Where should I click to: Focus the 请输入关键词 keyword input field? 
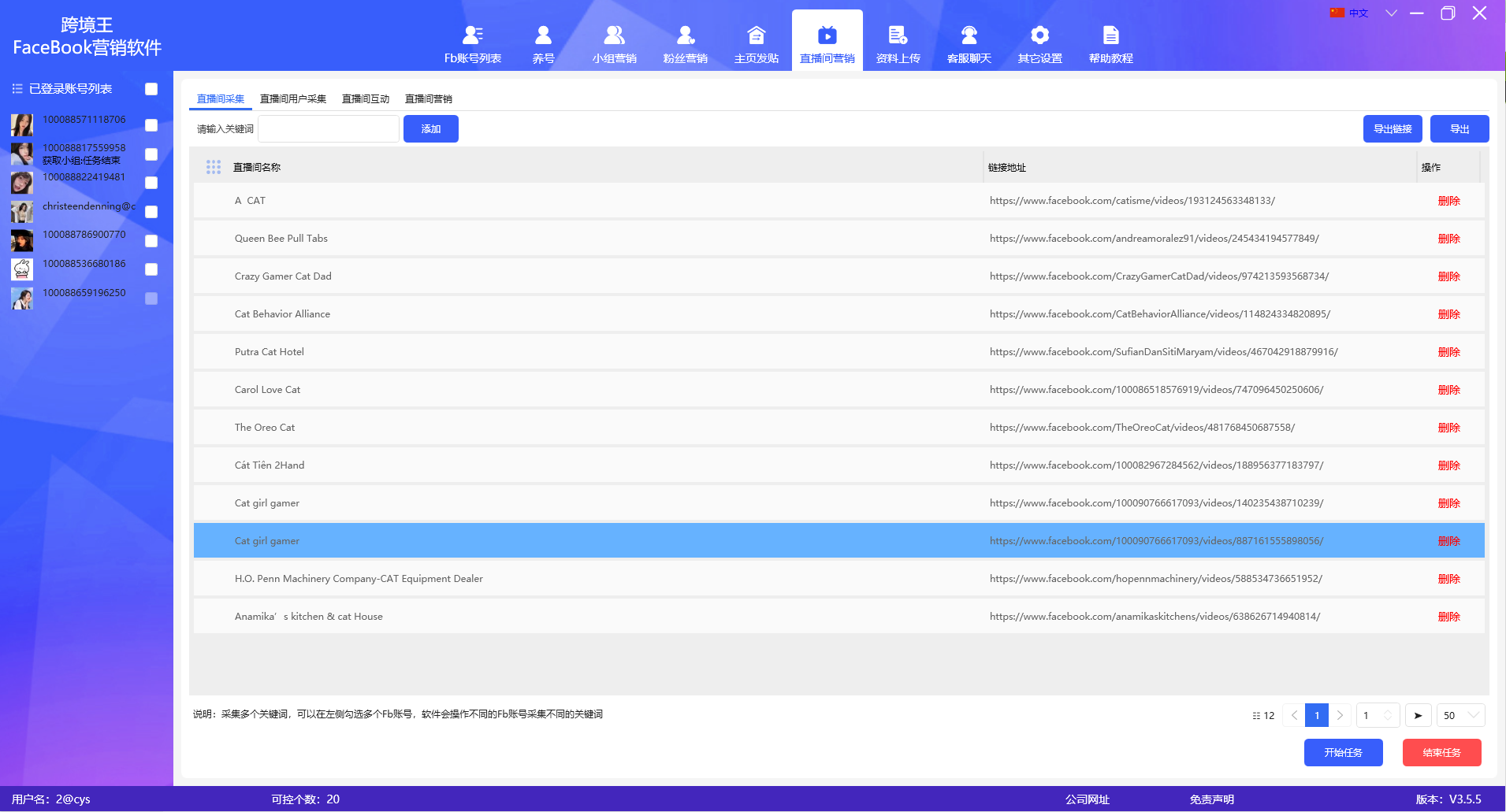click(x=329, y=129)
